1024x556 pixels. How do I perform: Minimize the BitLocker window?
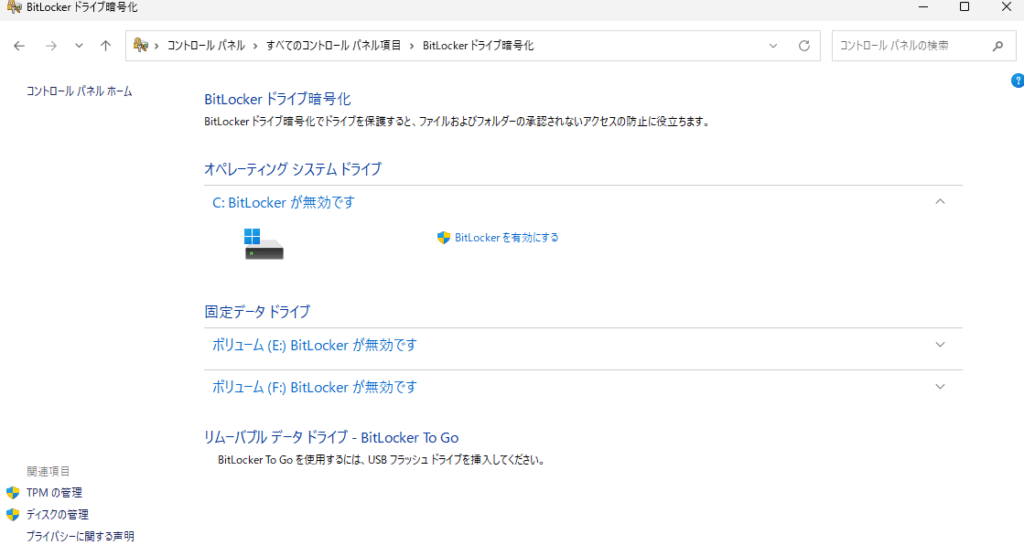click(923, 7)
